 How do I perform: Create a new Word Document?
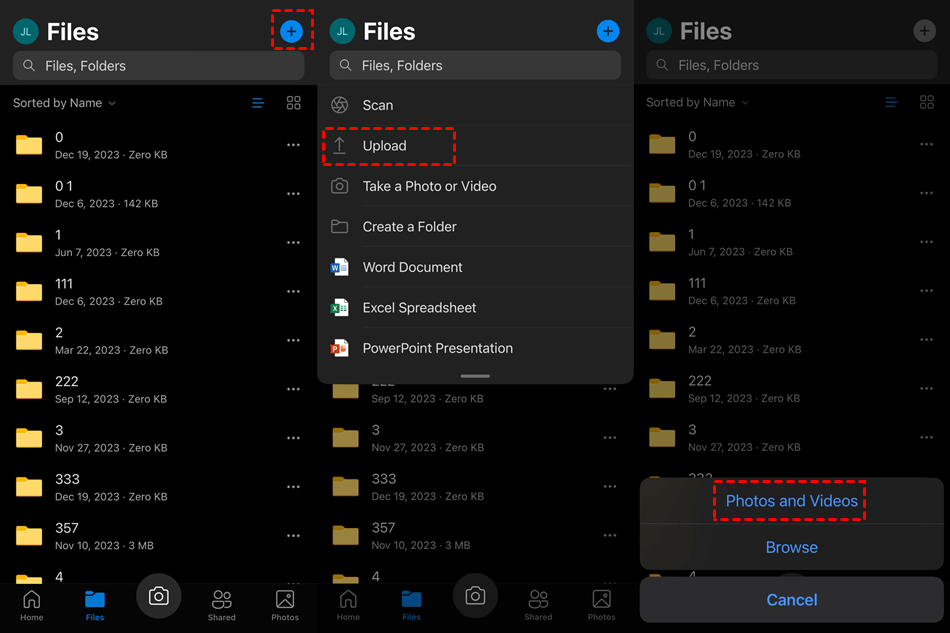pyautogui.click(x=476, y=267)
